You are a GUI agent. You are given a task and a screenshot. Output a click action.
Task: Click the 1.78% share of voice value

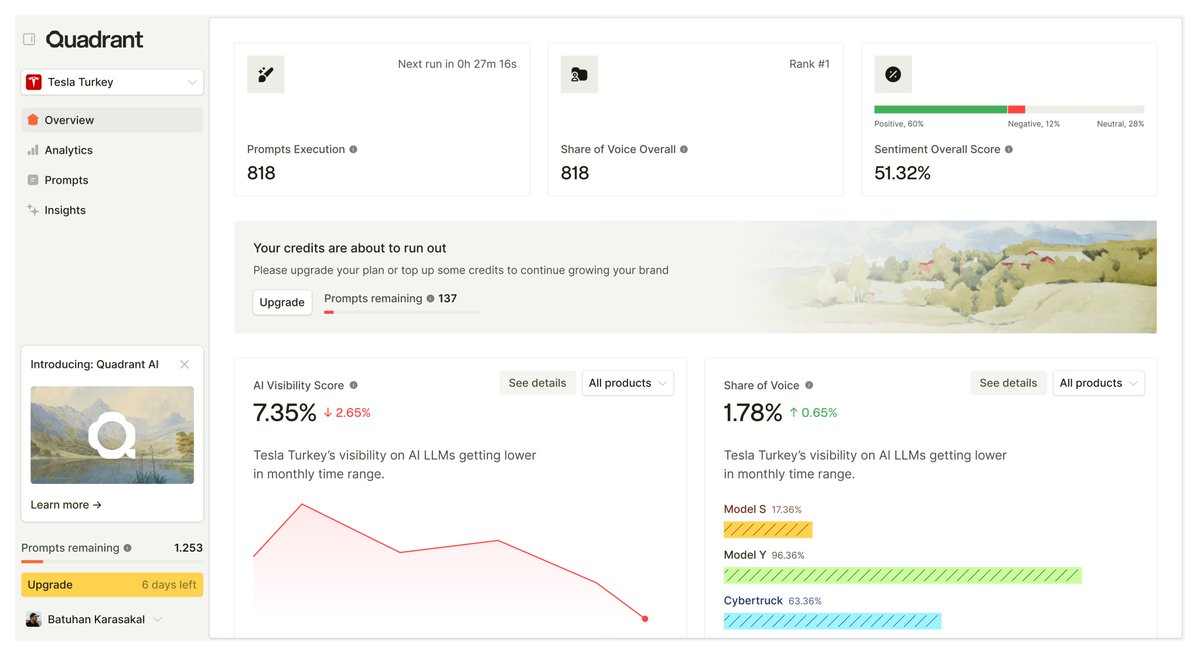(x=753, y=412)
